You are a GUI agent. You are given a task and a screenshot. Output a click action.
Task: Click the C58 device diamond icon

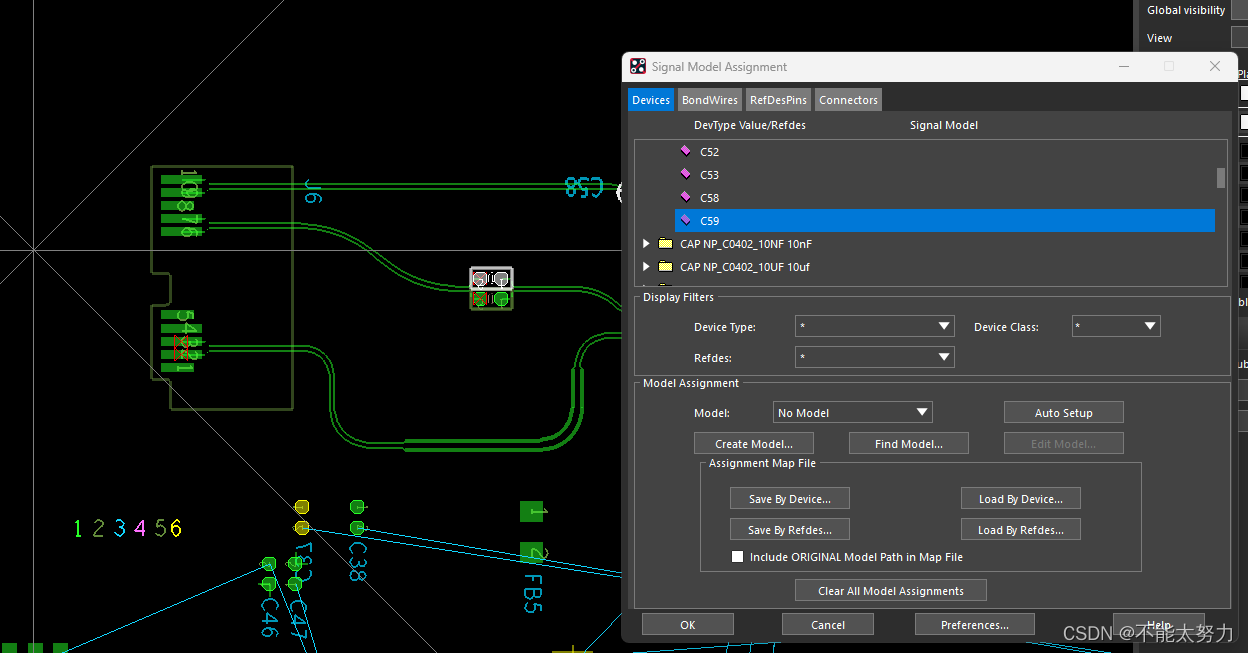point(685,197)
